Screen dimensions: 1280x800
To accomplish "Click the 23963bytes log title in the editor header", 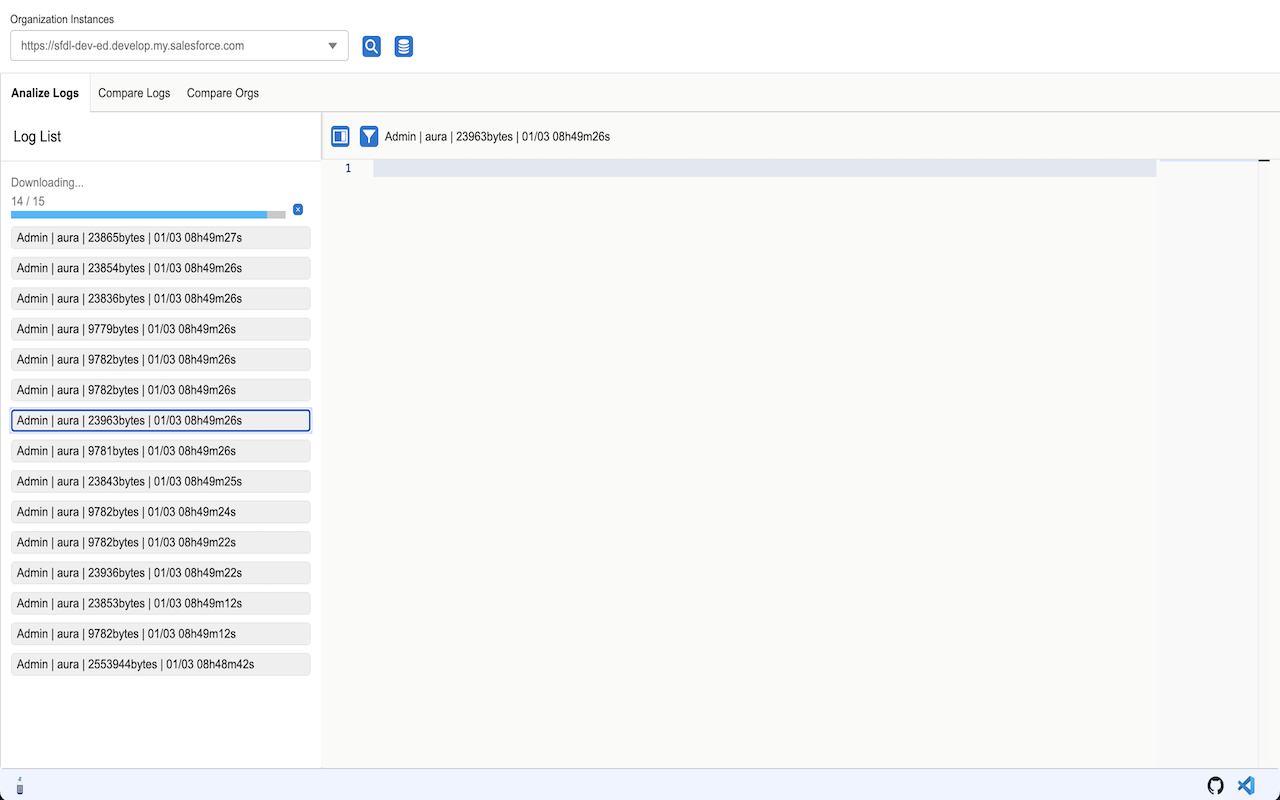I will click(497, 136).
